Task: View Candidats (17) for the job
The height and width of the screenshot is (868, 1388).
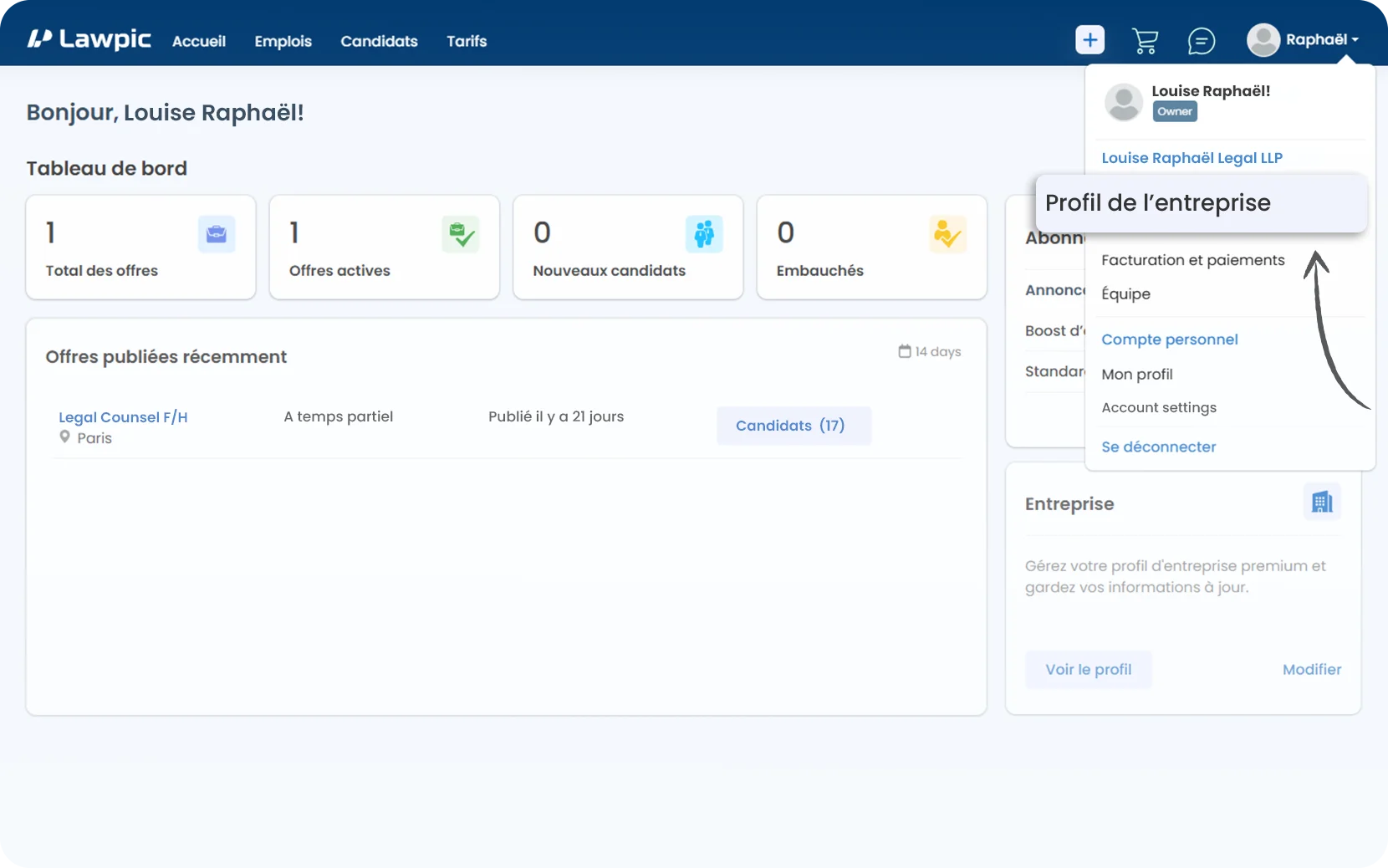Action: coord(794,426)
